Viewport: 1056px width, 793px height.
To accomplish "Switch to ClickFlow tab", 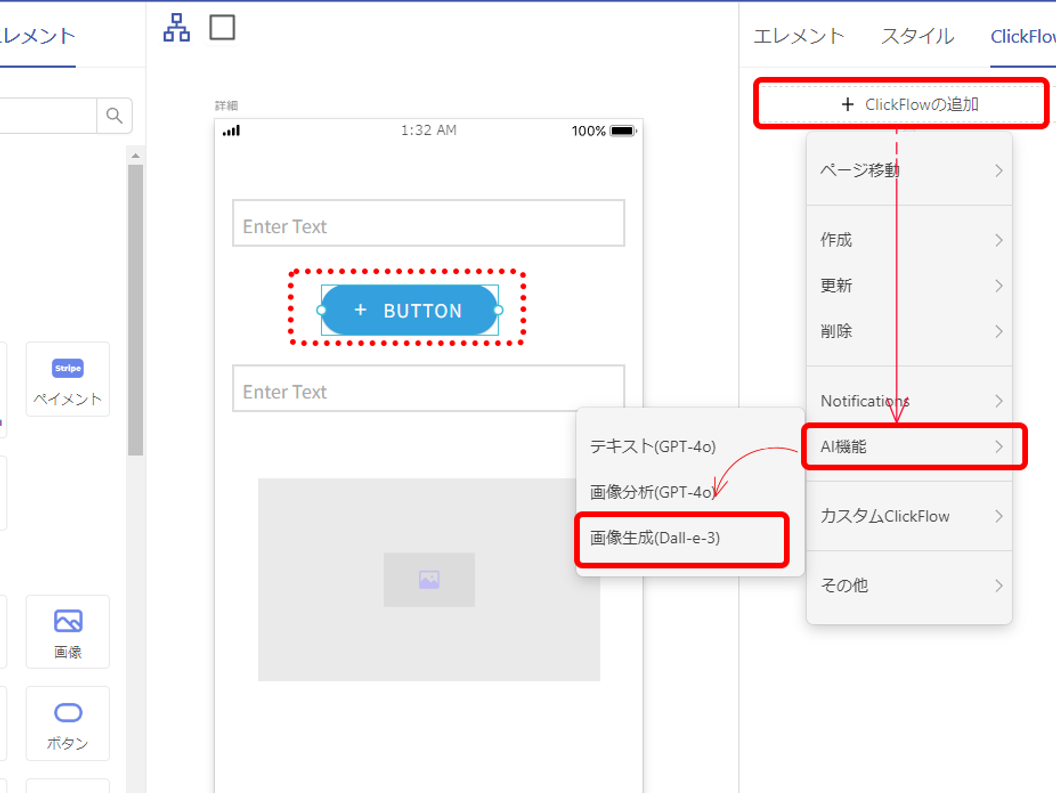I will (x=1023, y=36).
